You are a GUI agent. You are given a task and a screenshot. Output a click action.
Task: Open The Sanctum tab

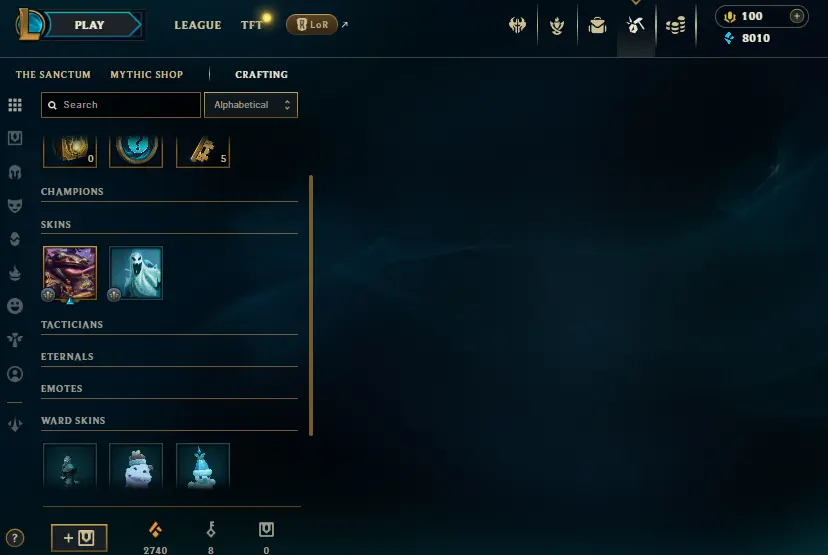(x=53, y=74)
